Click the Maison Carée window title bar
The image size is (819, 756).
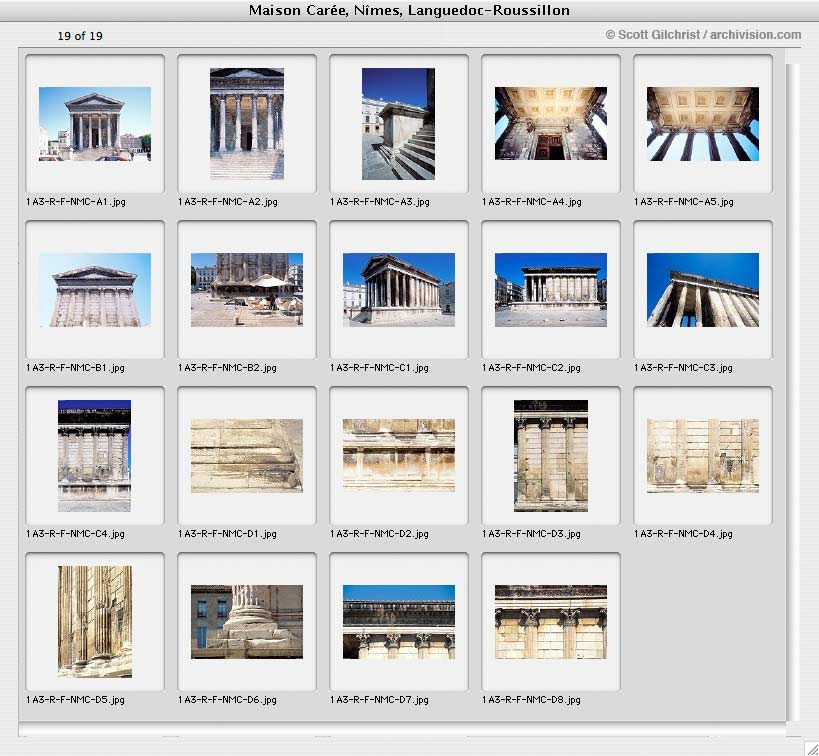point(410,10)
